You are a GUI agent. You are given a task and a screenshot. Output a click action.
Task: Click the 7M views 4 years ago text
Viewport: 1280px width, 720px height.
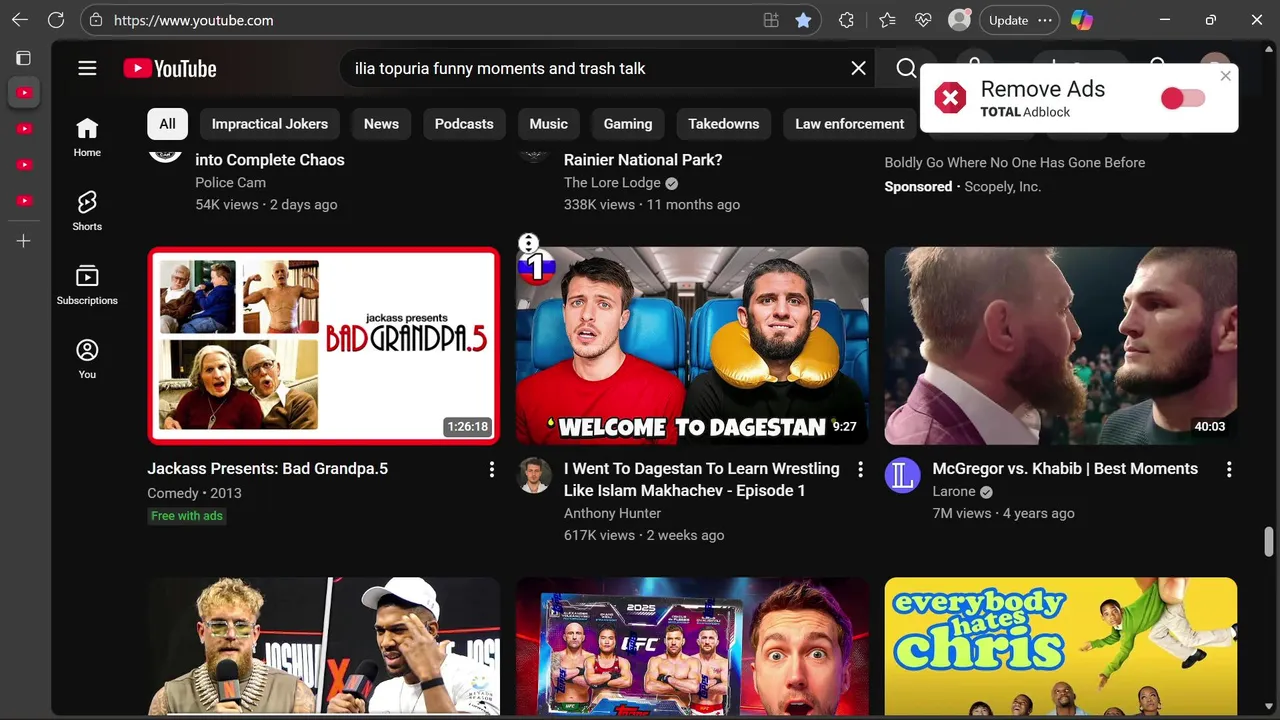coord(1003,513)
